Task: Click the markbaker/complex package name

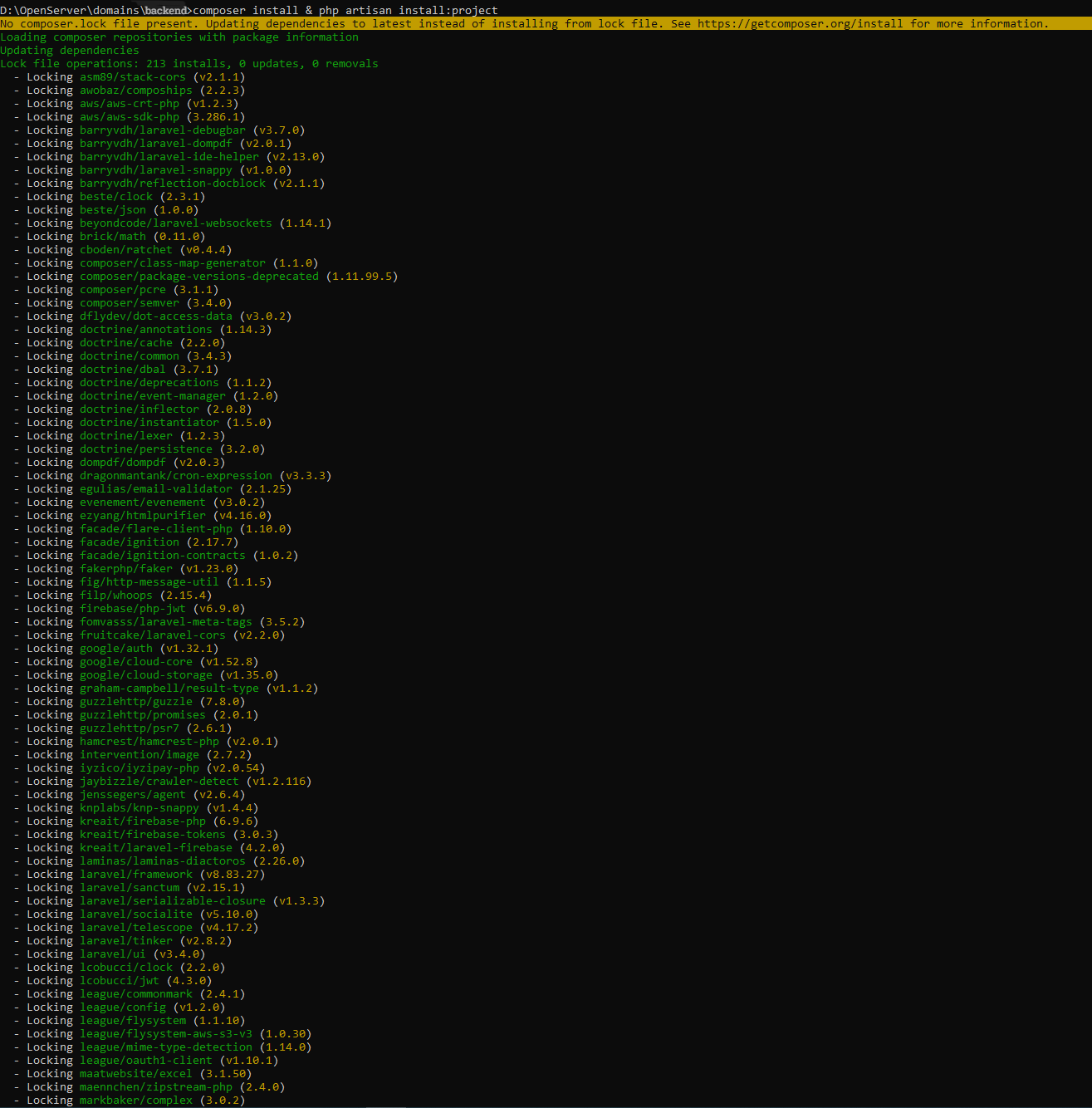Action: pos(136,1101)
